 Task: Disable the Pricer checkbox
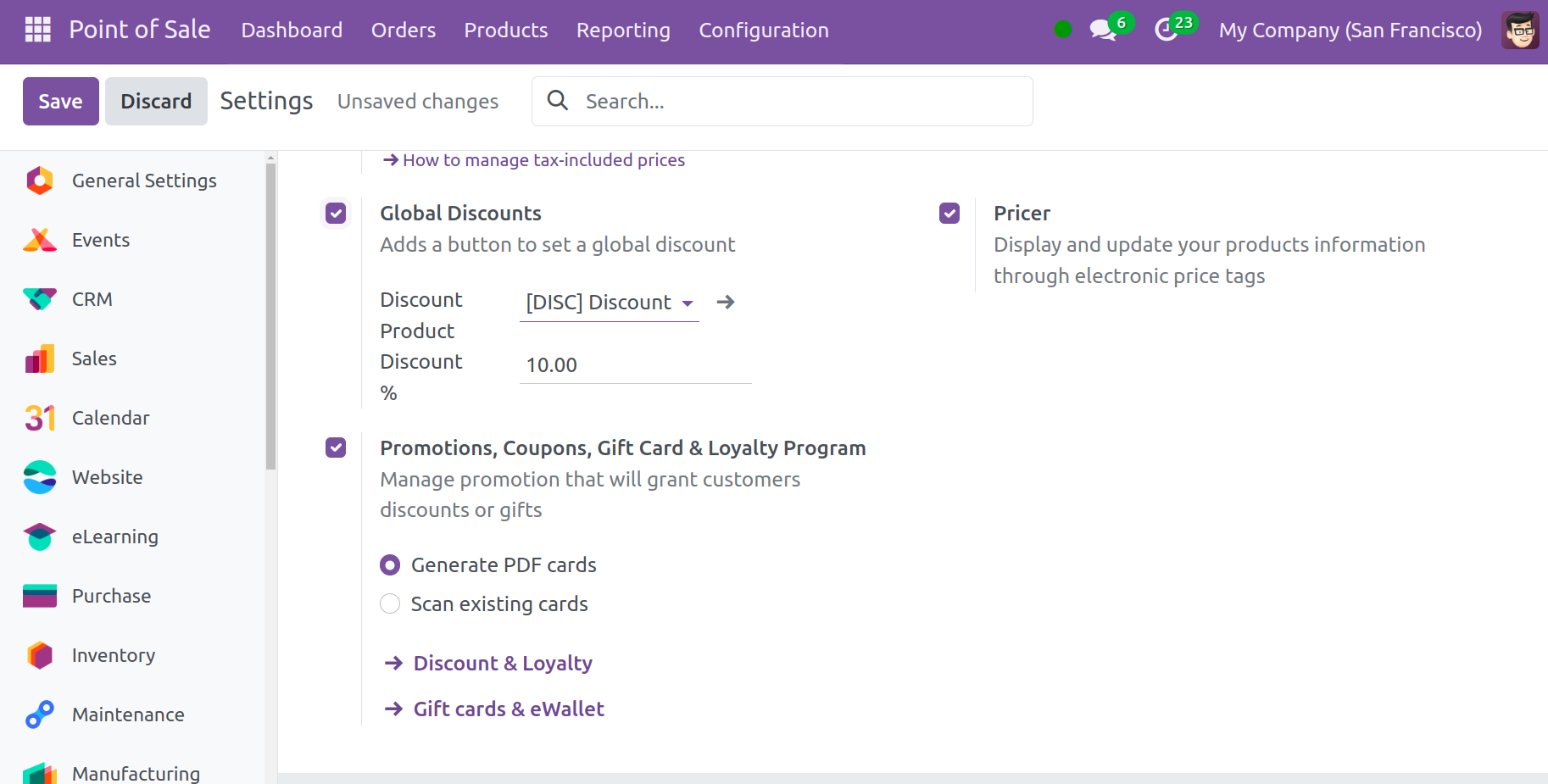click(949, 213)
